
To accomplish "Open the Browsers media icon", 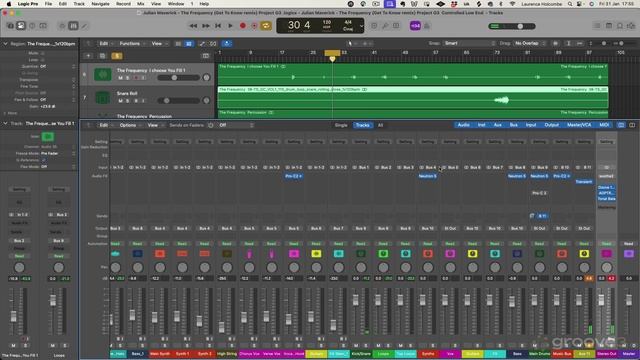I will 631,26.
